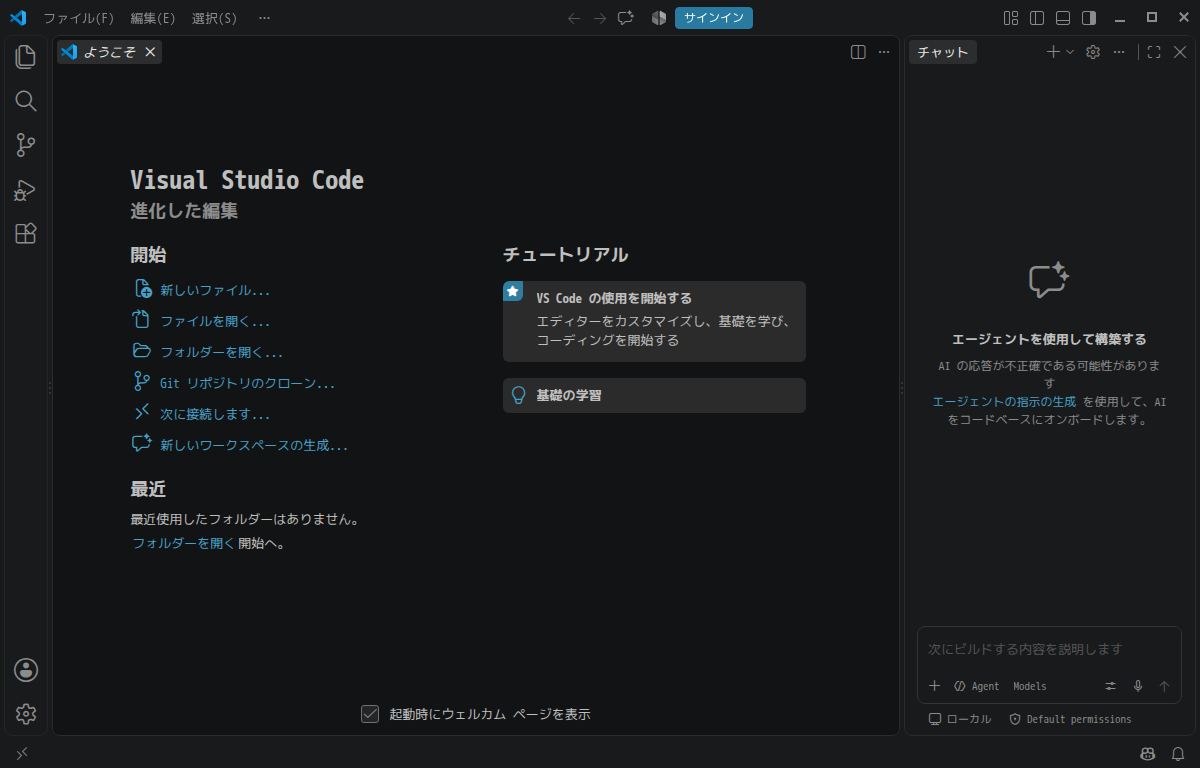Expand new chat dropdown chevron
This screenshot has height=768, width=1200.
point(1070,52)
